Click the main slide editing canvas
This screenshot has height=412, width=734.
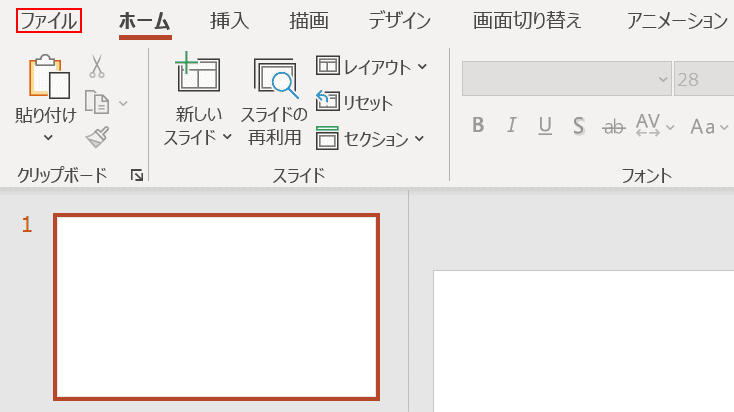point(584,341)
